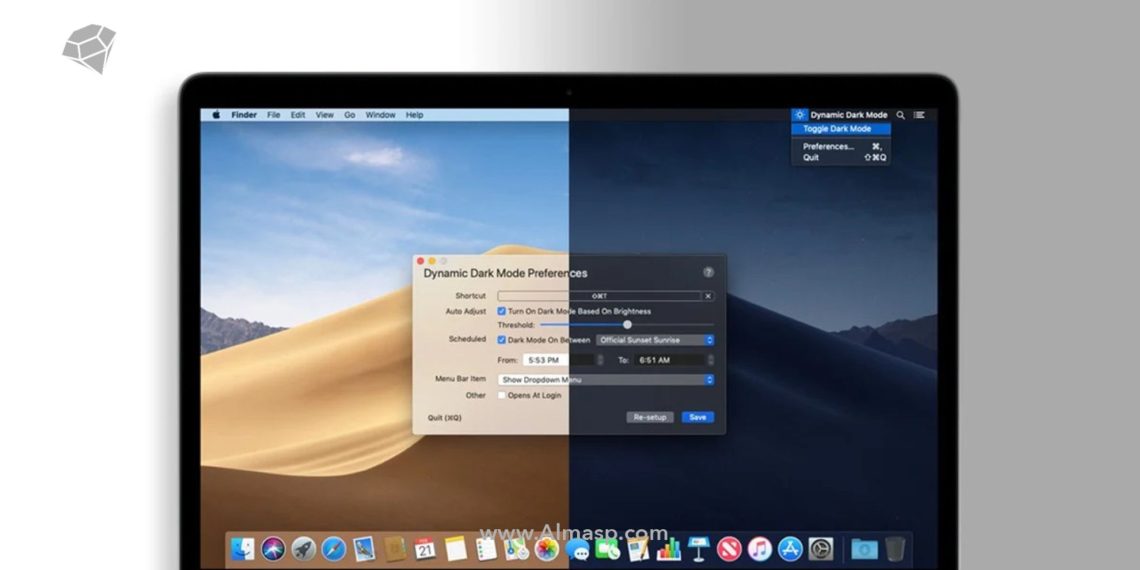
Task: Open System Preferences gear in dock
Action: point(821,549)
